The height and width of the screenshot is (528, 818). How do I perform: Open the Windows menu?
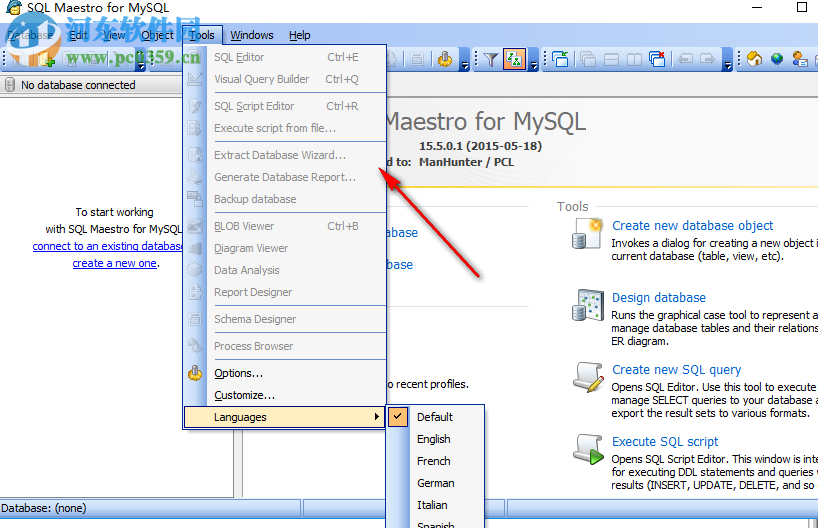pyautogui.click(x=252, y=35)
